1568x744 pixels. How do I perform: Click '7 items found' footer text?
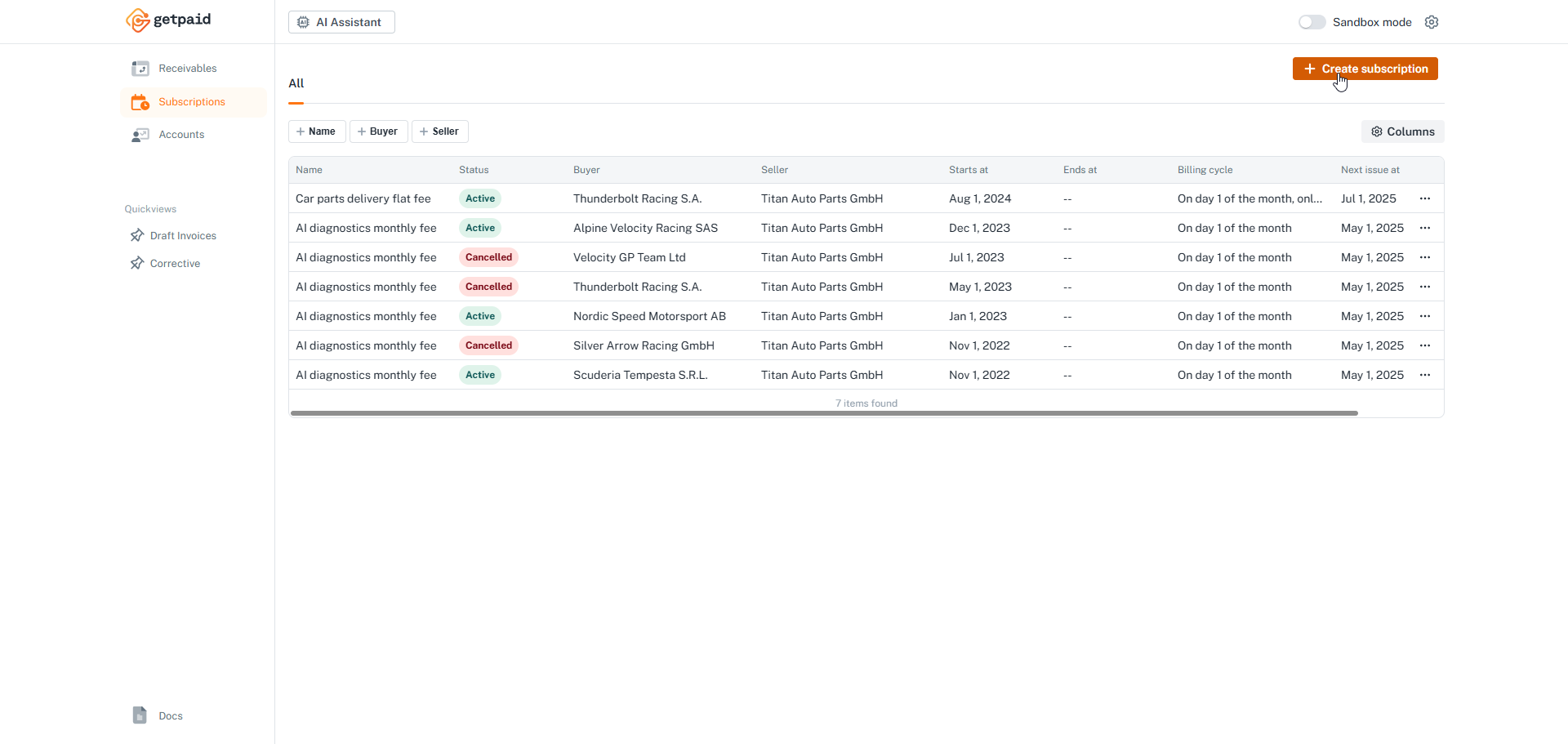tap(866, 403)
